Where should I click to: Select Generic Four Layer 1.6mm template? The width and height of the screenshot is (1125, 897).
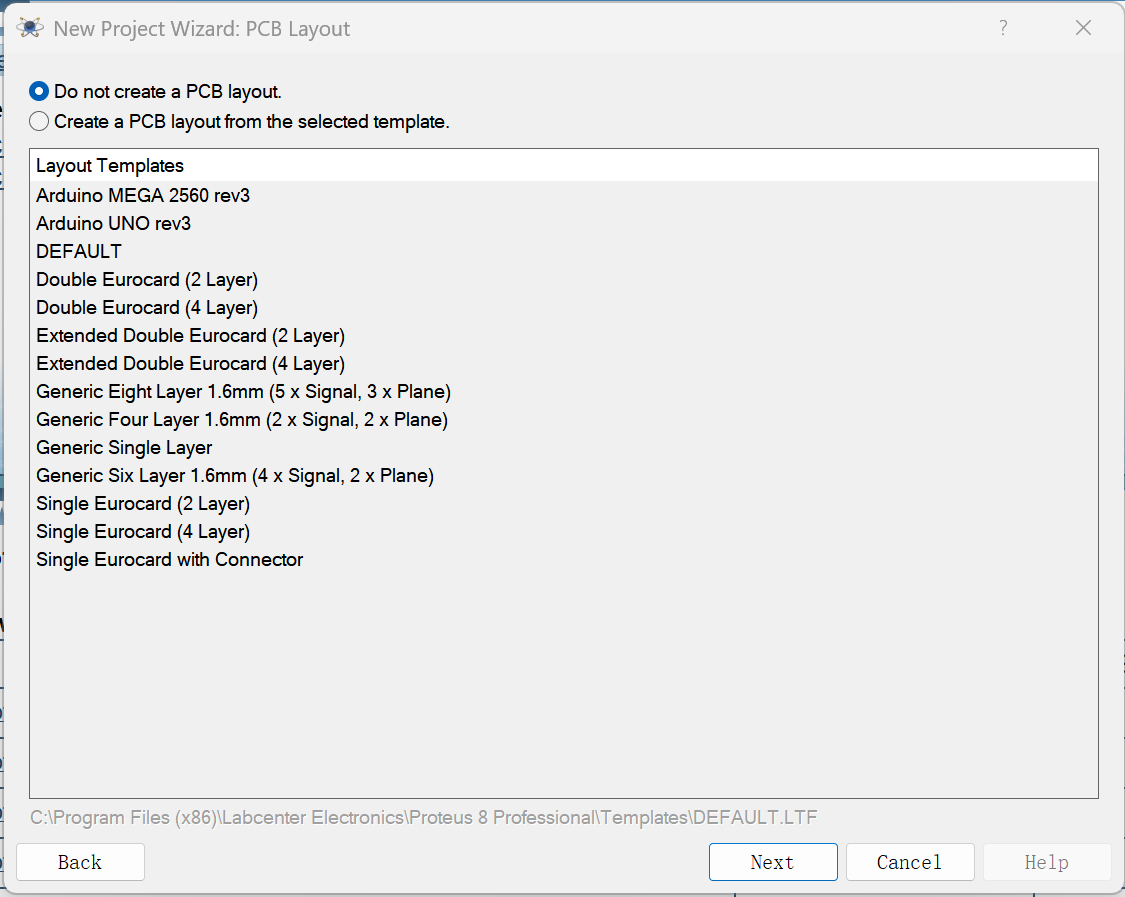click(242, 419)
